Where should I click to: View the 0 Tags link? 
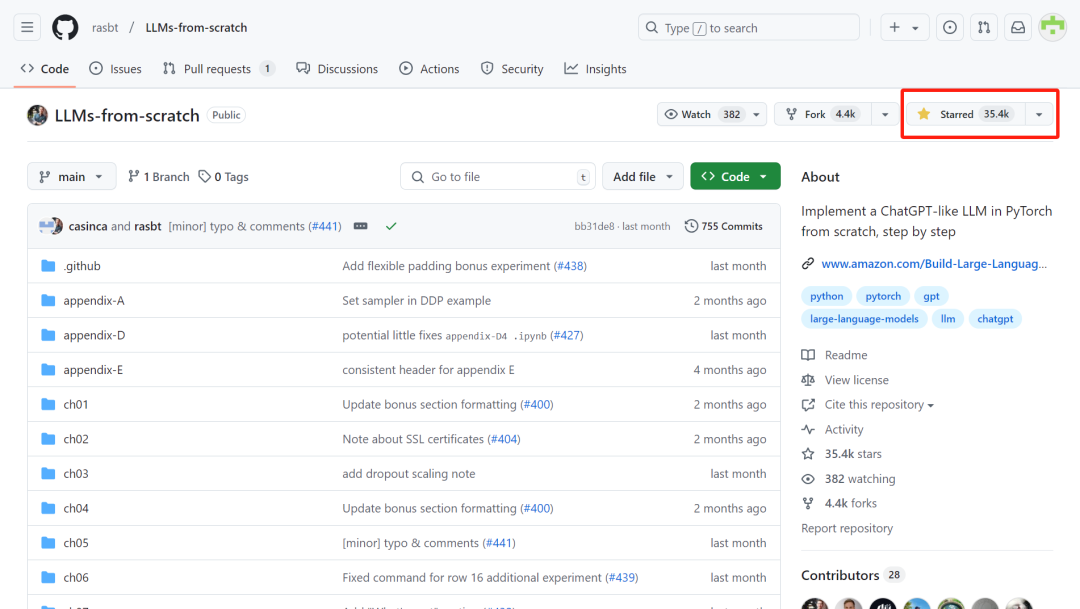point(223,177)
